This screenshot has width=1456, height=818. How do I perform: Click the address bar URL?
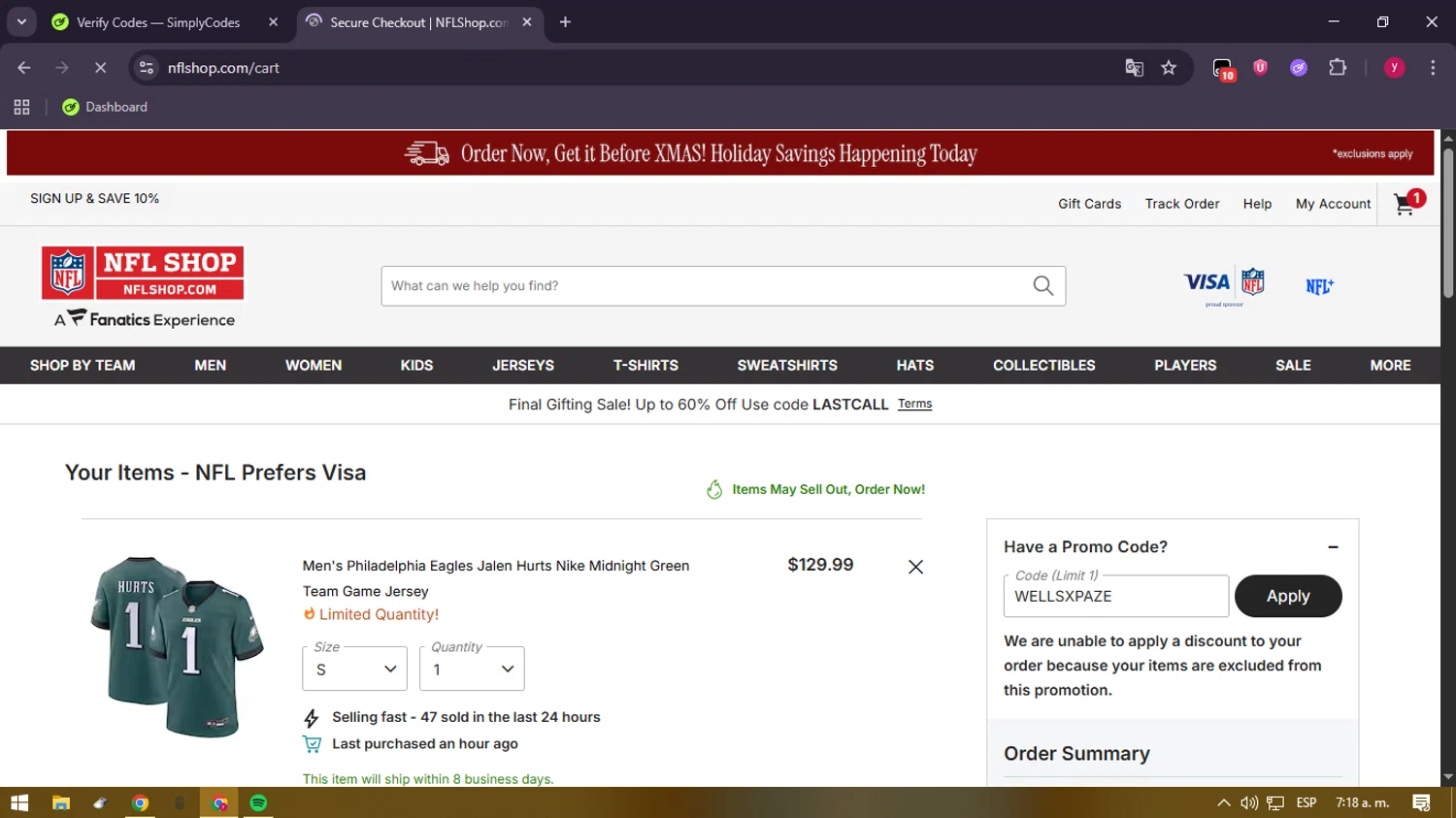point(223,68)
